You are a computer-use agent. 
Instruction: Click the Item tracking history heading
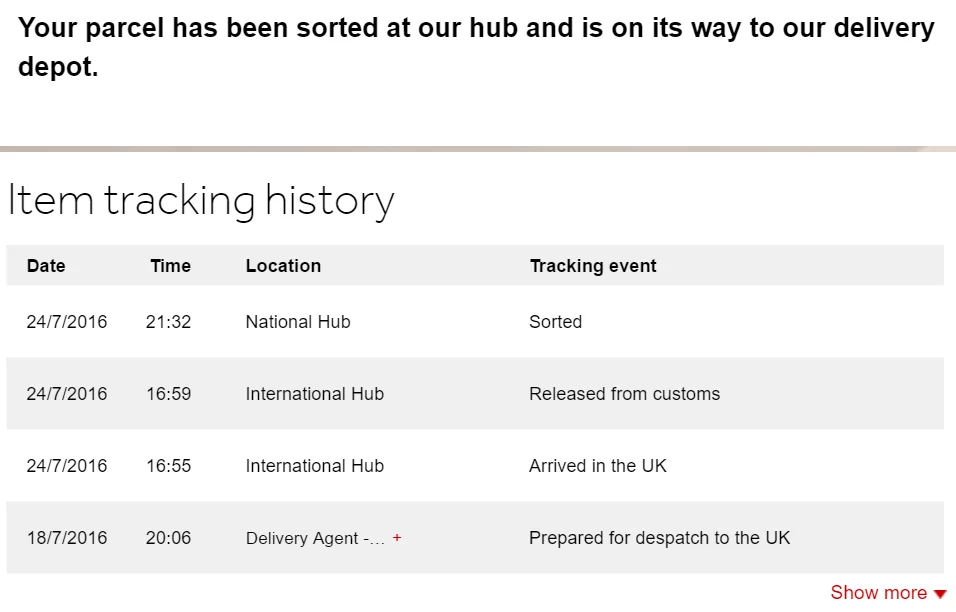pos(201,201)
